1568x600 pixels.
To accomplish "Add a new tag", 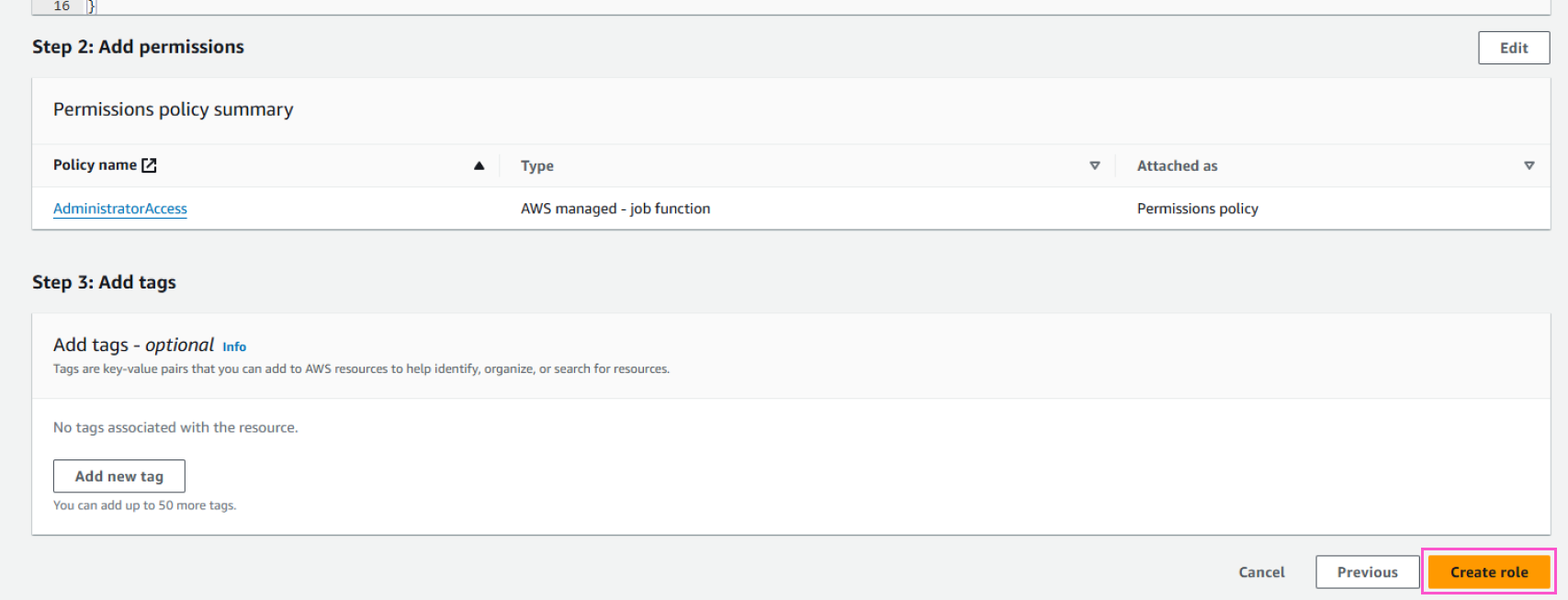I will click(x=119, y=476).
